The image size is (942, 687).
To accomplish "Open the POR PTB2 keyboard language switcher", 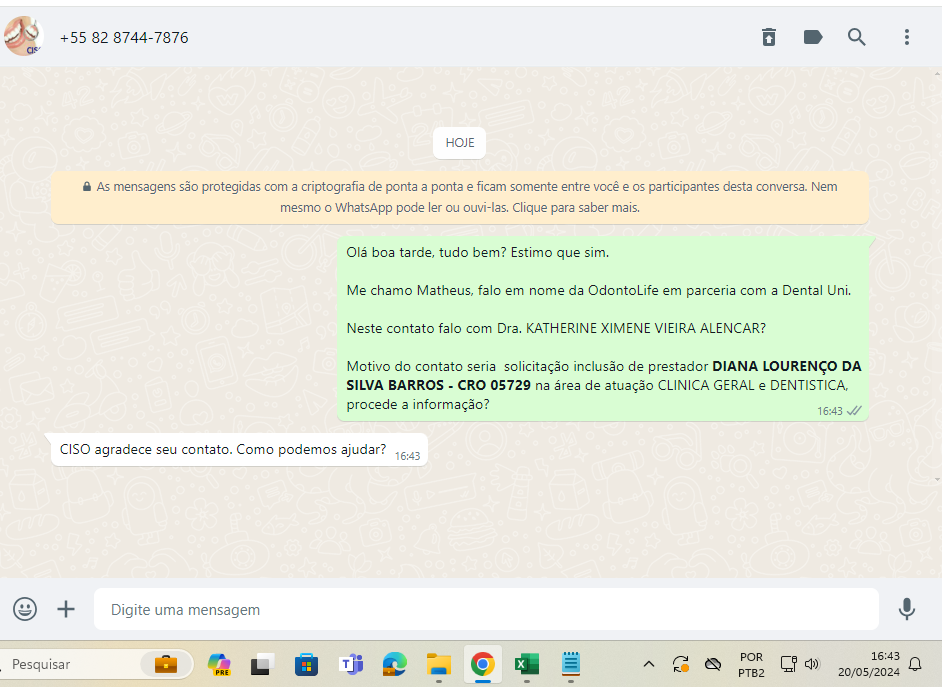I will [751, 664].
